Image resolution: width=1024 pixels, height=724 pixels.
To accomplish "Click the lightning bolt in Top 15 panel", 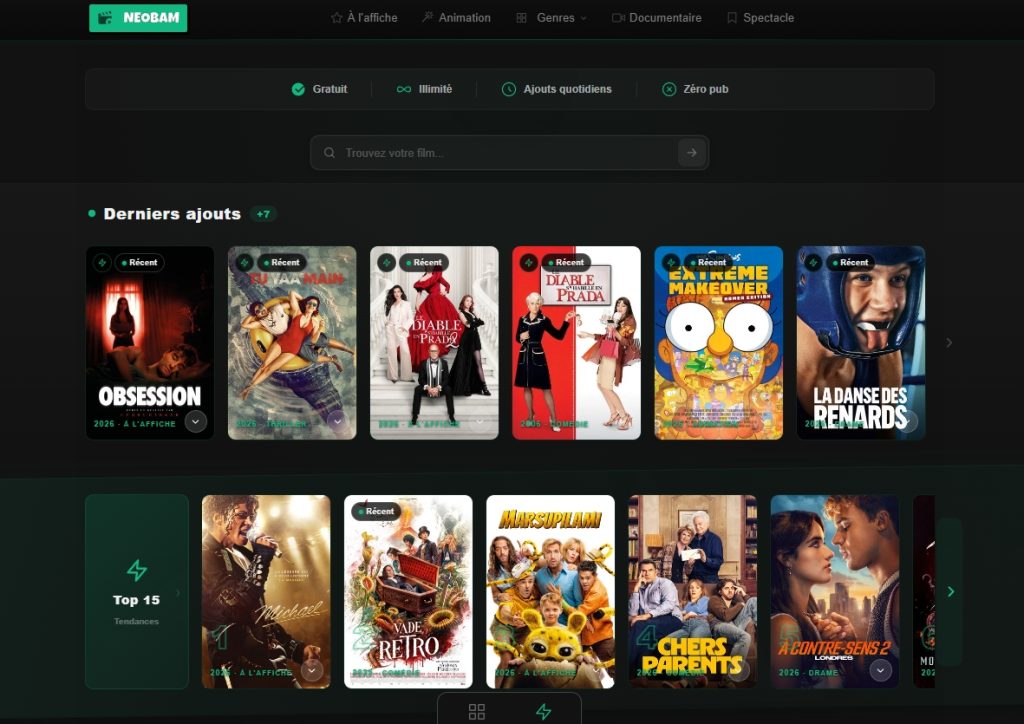I will [136, 570].
